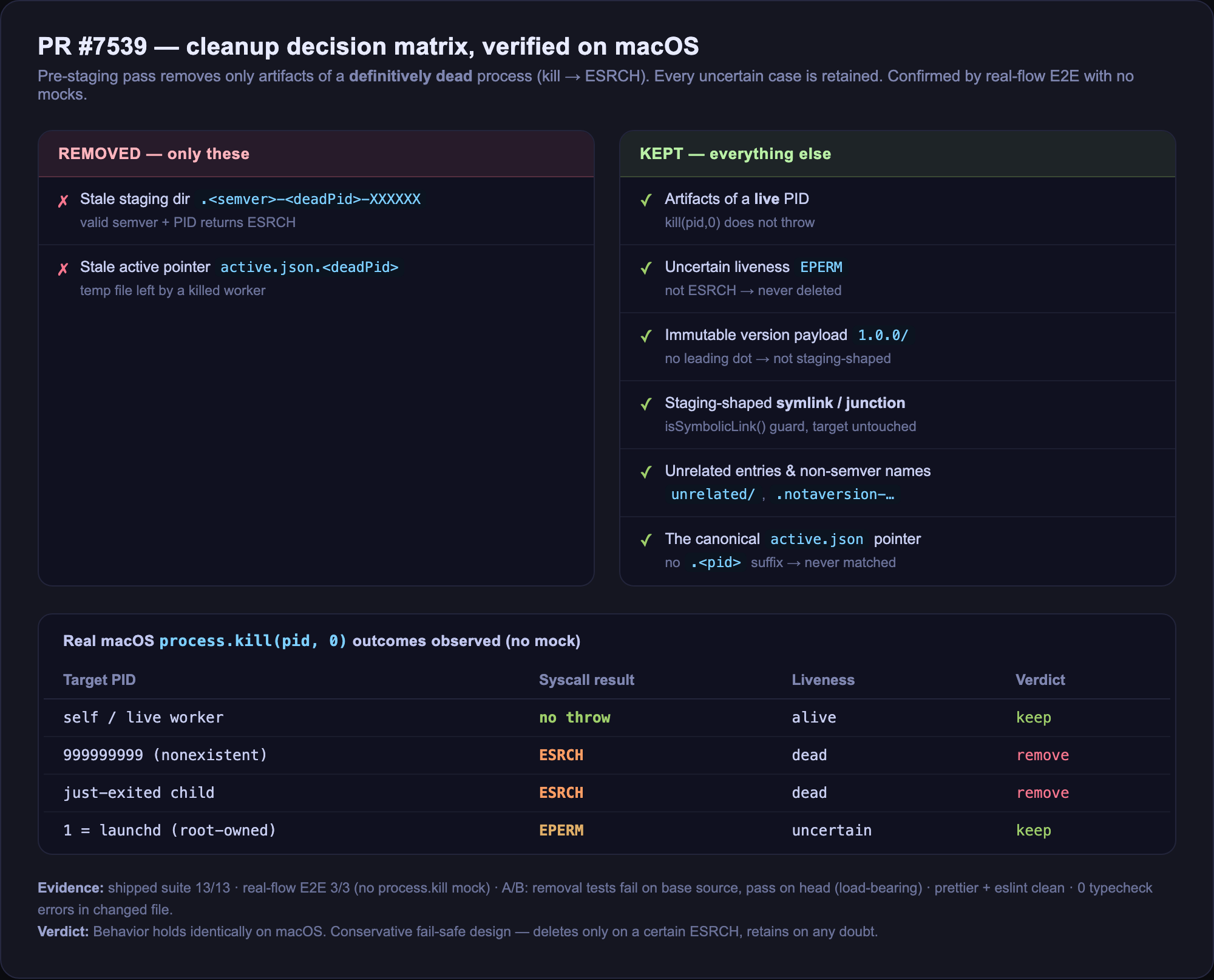
Task: Click the "self / live worker" cell
Action: coord(143,718)
